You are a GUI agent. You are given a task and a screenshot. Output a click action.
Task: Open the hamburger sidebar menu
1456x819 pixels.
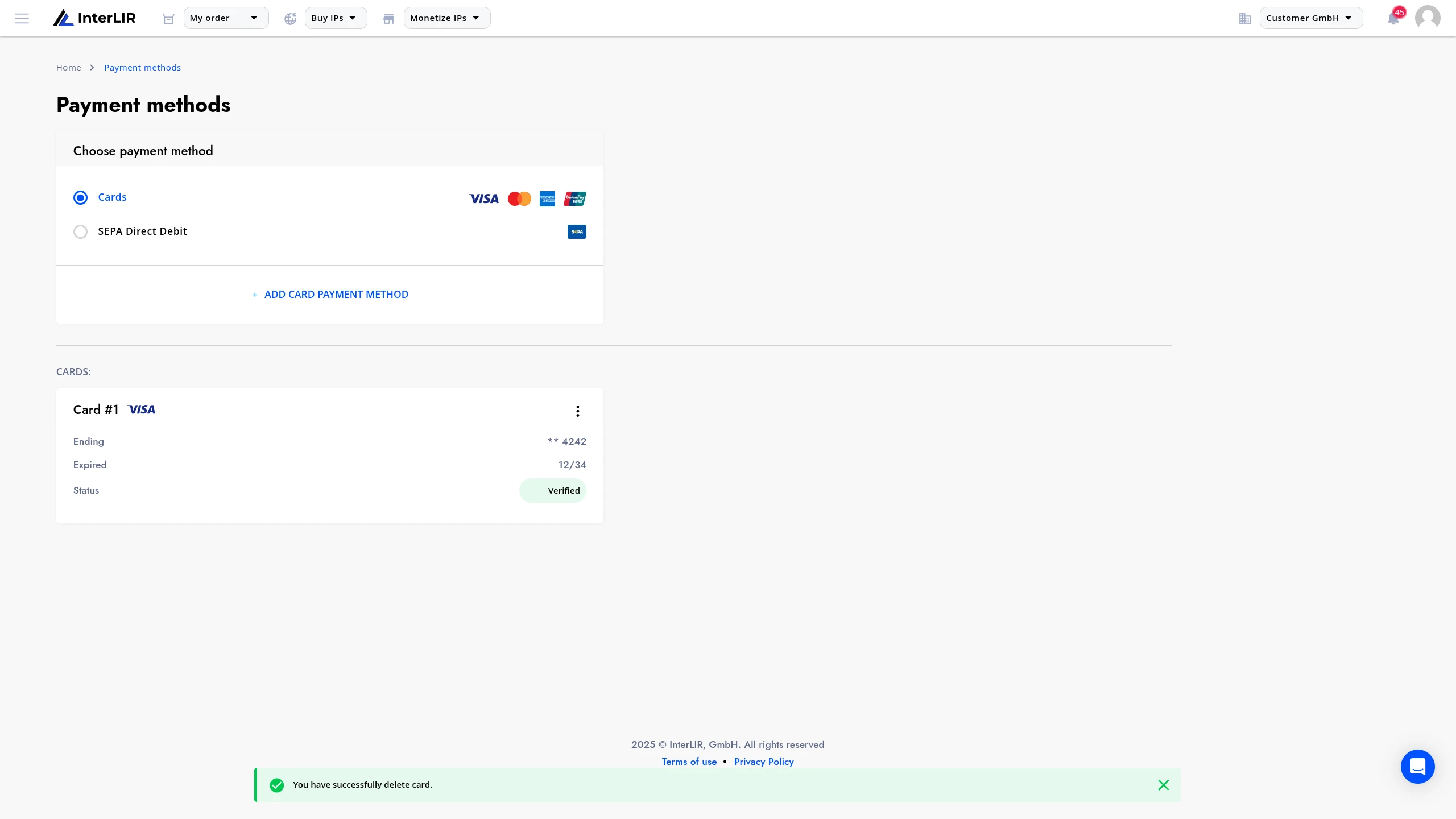[22, 18]
